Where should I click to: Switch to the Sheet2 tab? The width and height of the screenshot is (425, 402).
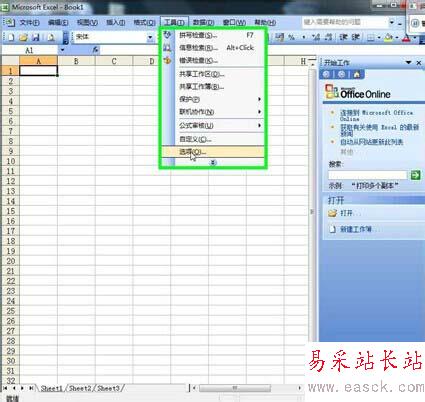pos(79,388)
